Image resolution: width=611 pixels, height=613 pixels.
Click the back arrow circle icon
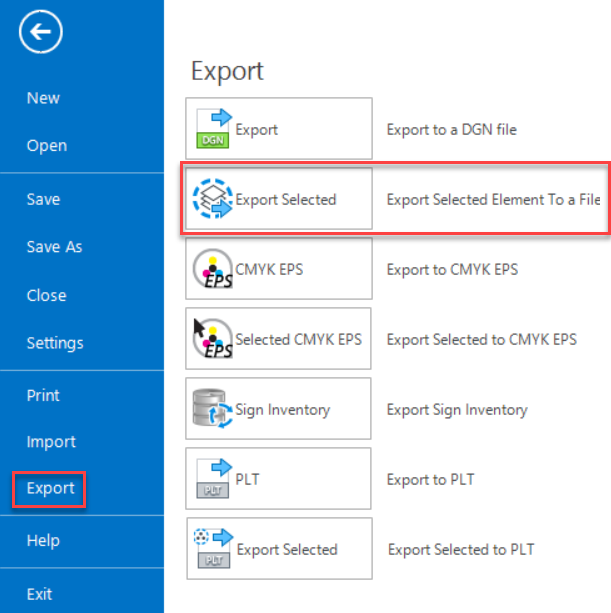(41, 34)
